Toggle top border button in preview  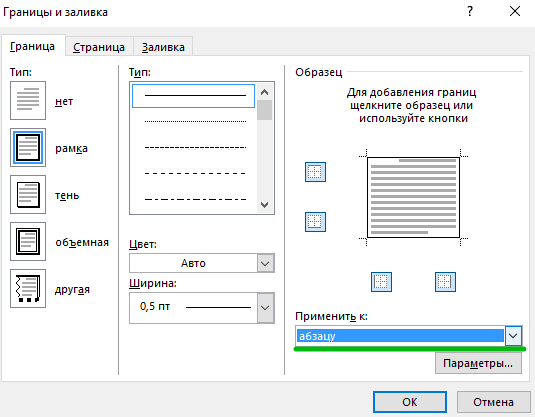point(315,172)
